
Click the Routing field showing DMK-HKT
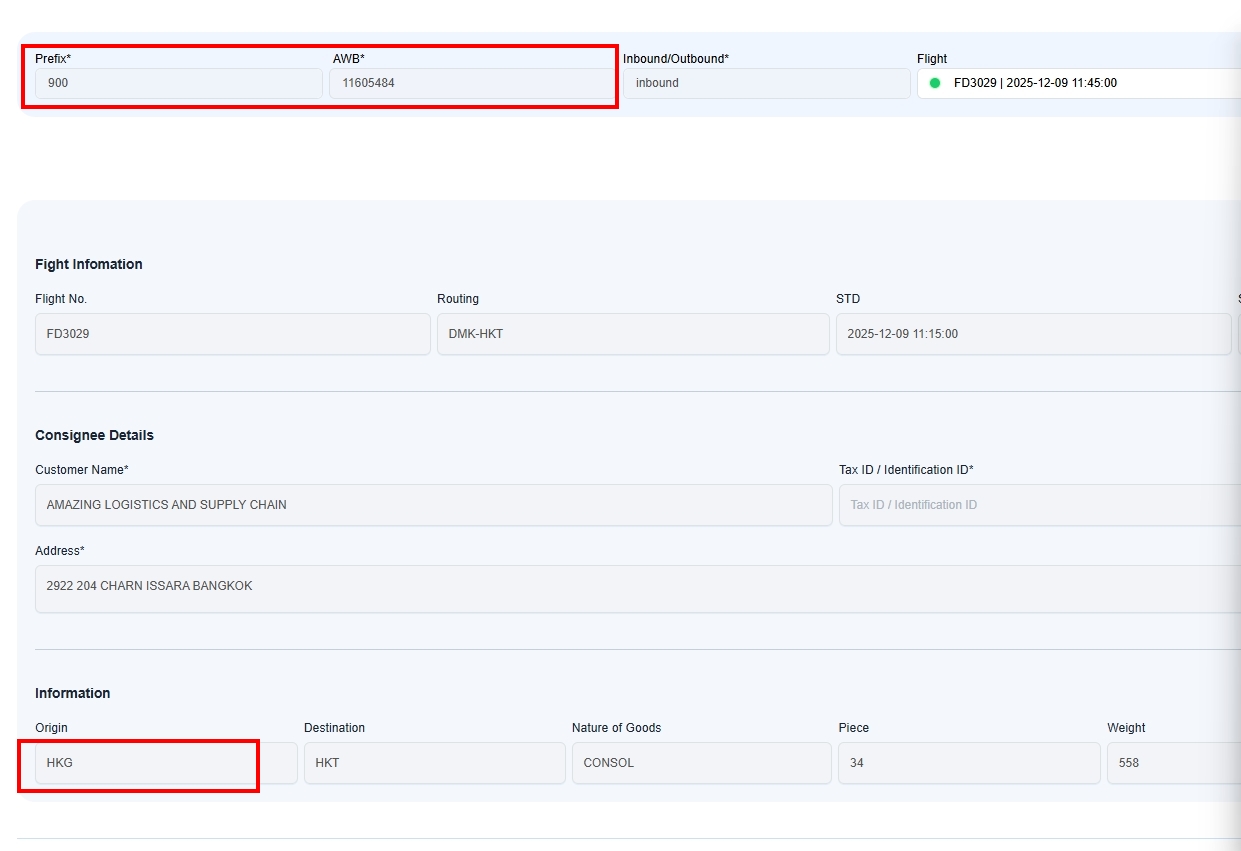pos(632,334)
